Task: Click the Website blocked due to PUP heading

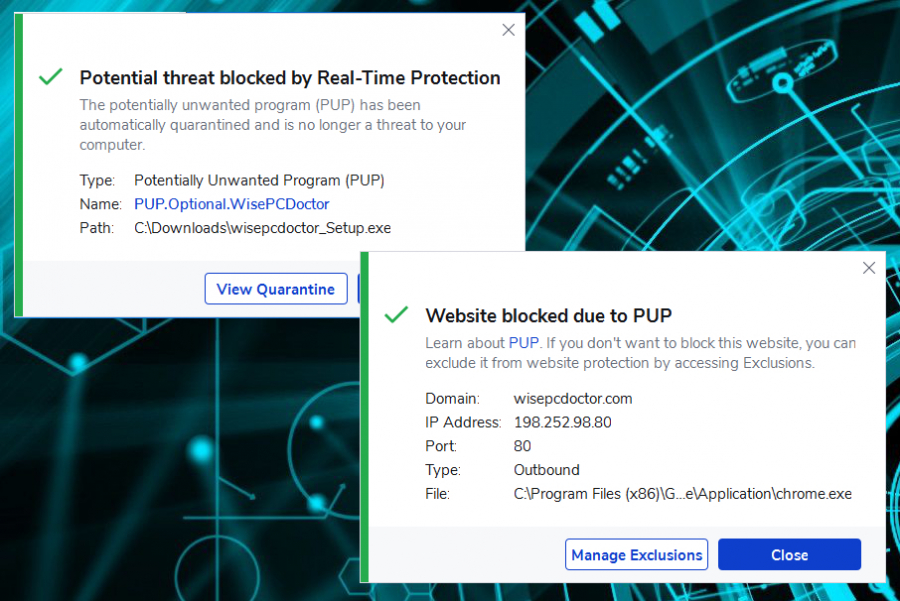Action: tap(549, 316)
